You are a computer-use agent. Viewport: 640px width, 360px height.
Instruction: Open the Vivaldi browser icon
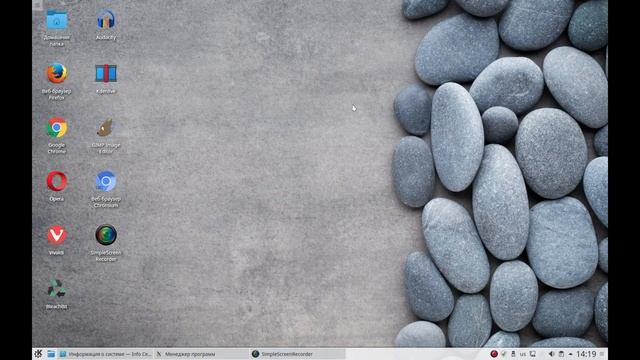pos(57,235)
